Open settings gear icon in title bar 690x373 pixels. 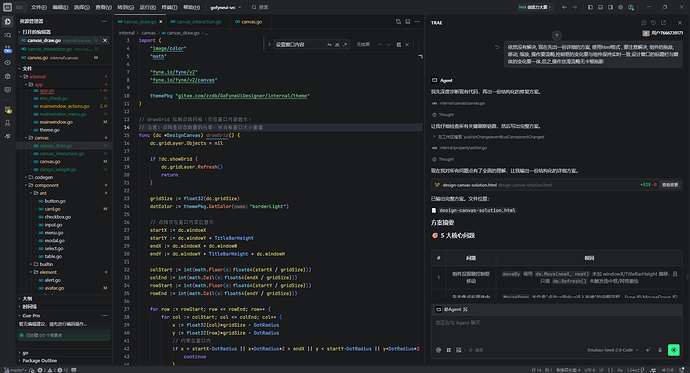(x=620, y=7)
